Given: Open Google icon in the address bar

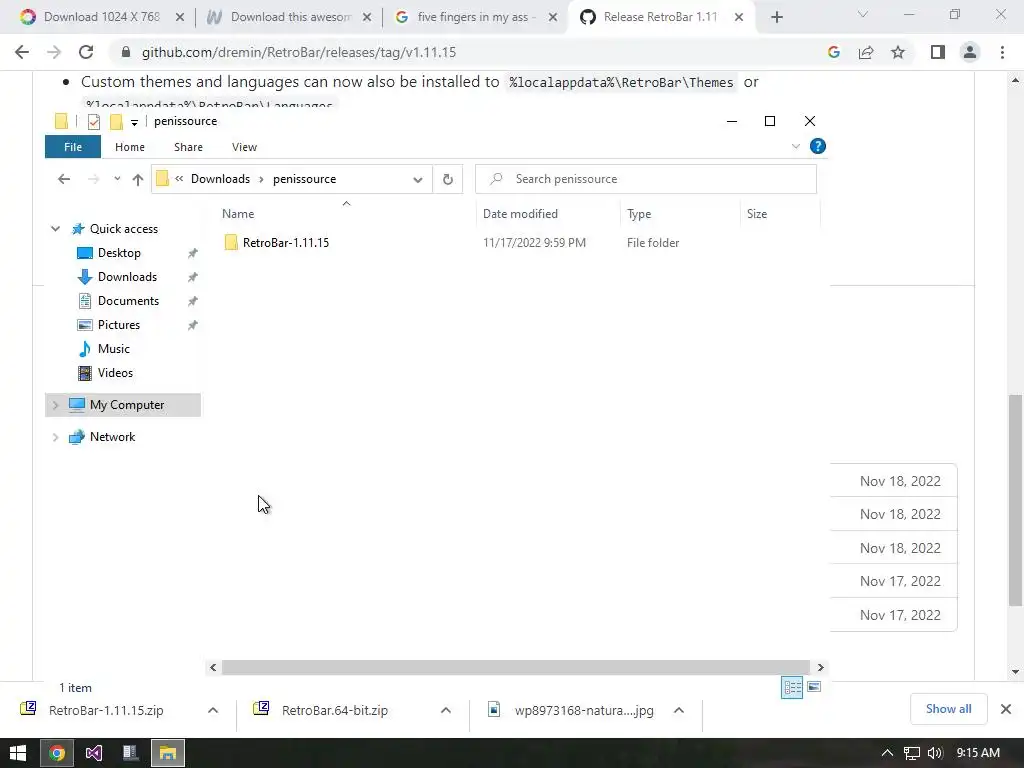Looking at the screenshot, I should [834, 52].
